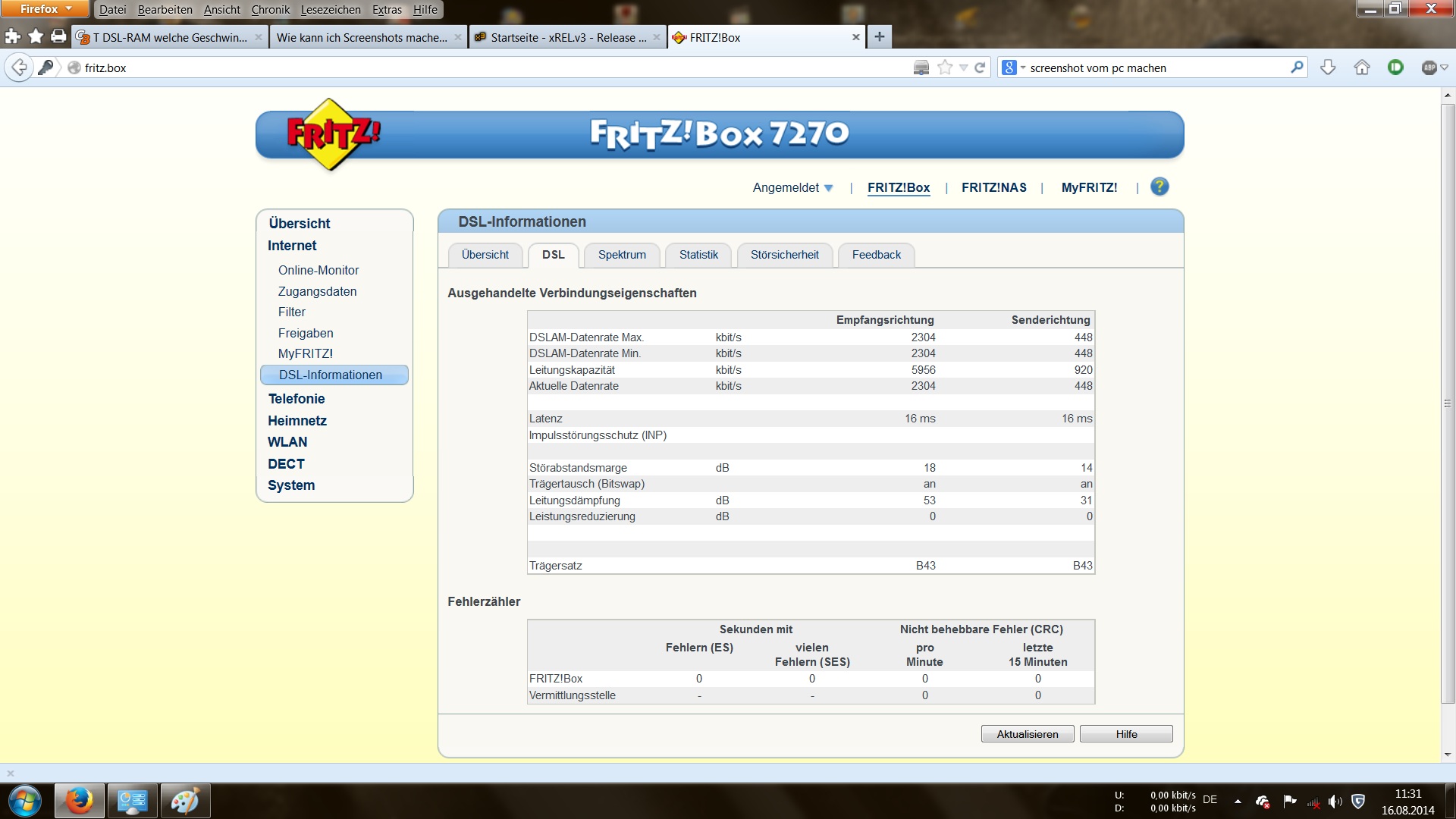Switch to the Spektrum tab
Image resolution: width=1456 pixels, height=819 pixels.
(x=622, y=255)
